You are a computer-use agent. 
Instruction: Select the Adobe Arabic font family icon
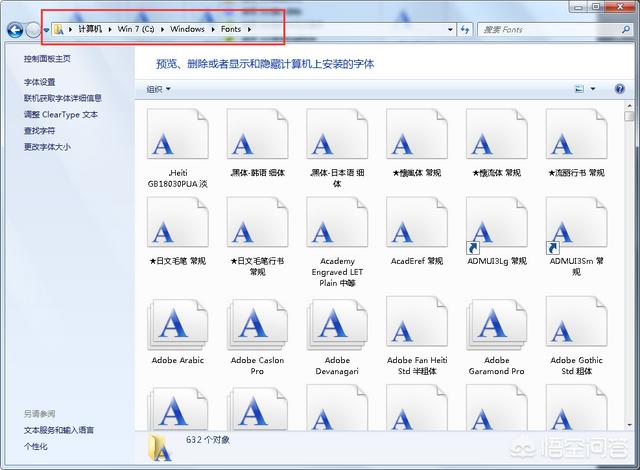click(178, 324)
